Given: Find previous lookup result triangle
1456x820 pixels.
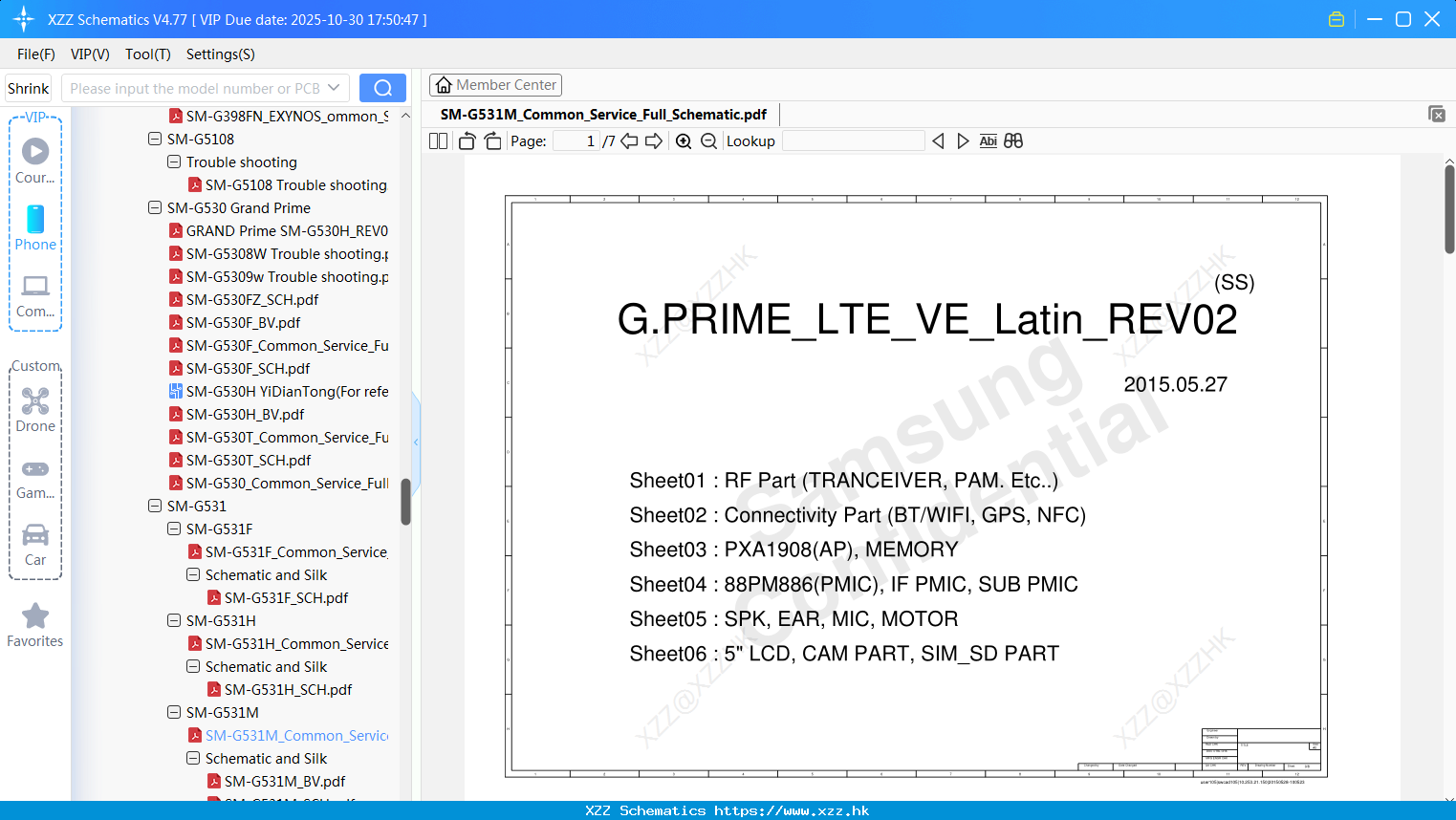Looking at the screenshot, I should (938, 141).
